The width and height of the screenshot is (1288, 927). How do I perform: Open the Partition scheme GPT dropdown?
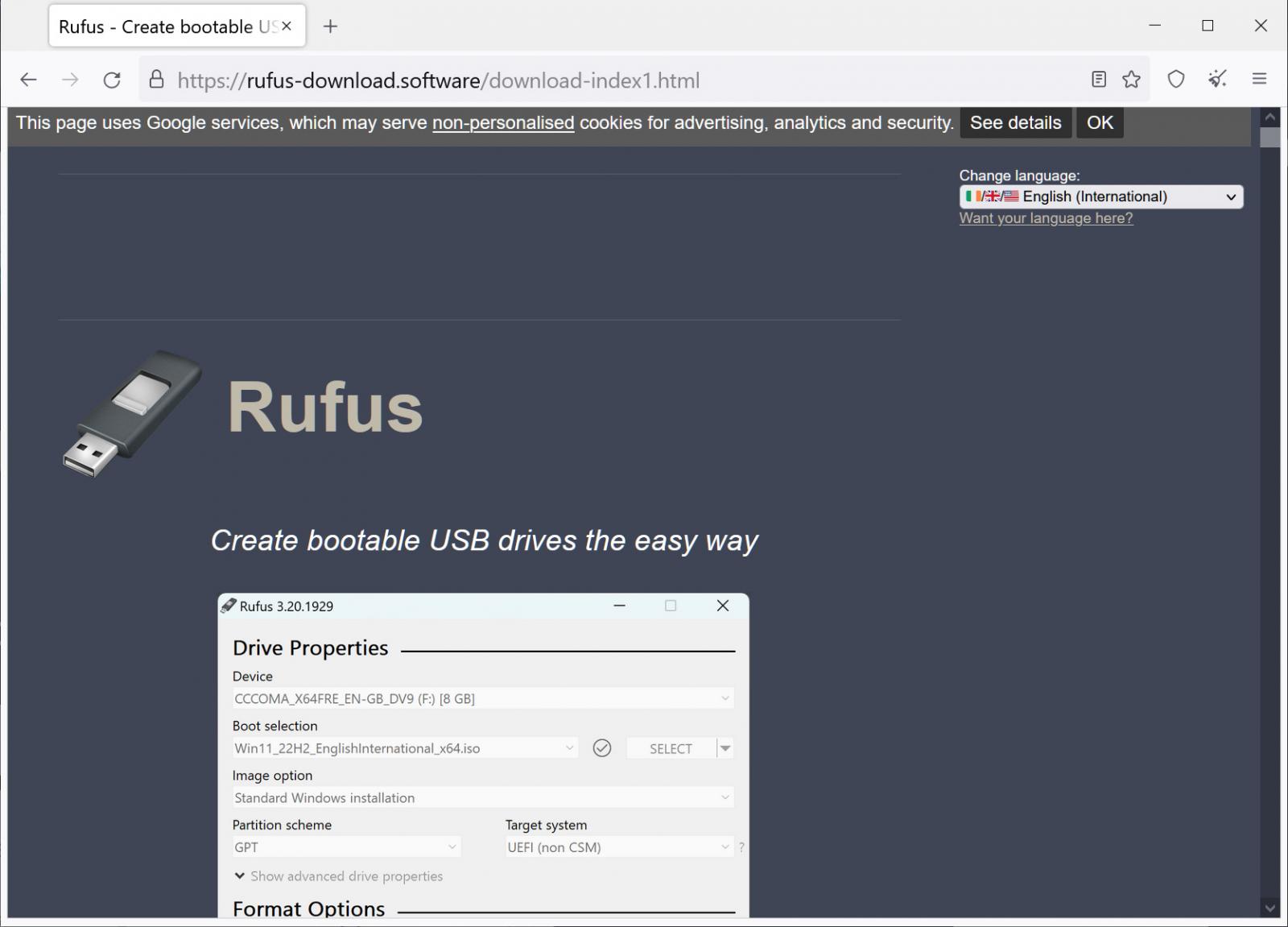point(346,847)
